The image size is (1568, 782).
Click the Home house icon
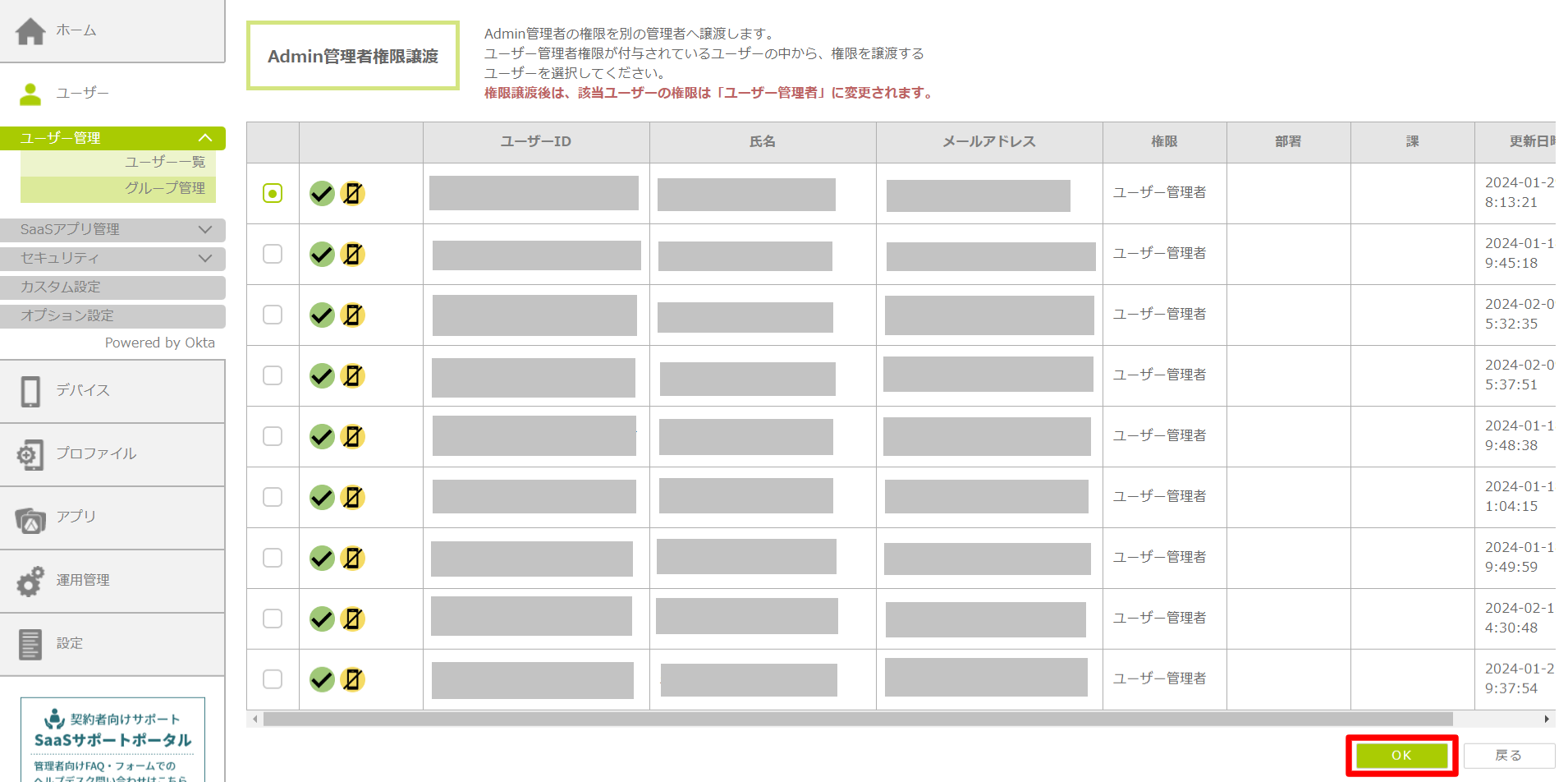pyautogui.click(x=30, y=31)
